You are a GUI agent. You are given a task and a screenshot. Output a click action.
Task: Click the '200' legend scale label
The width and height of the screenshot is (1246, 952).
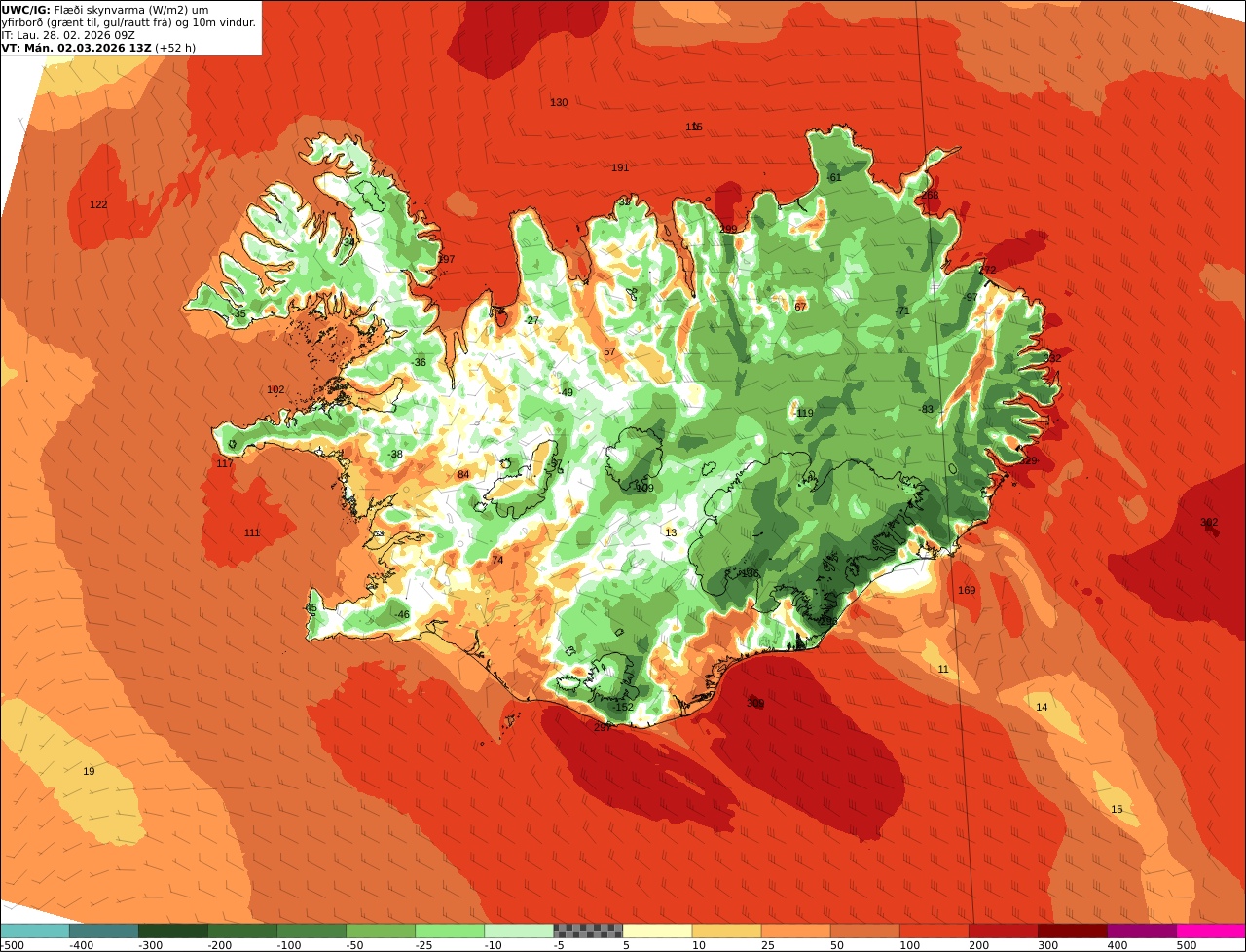(x=978, y=945)
